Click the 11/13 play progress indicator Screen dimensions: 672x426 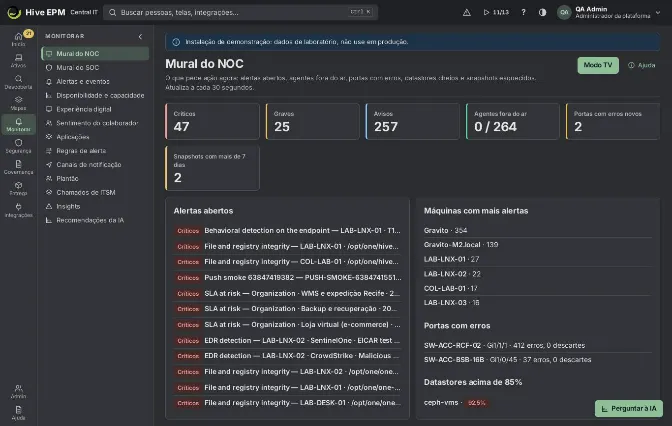496,12
